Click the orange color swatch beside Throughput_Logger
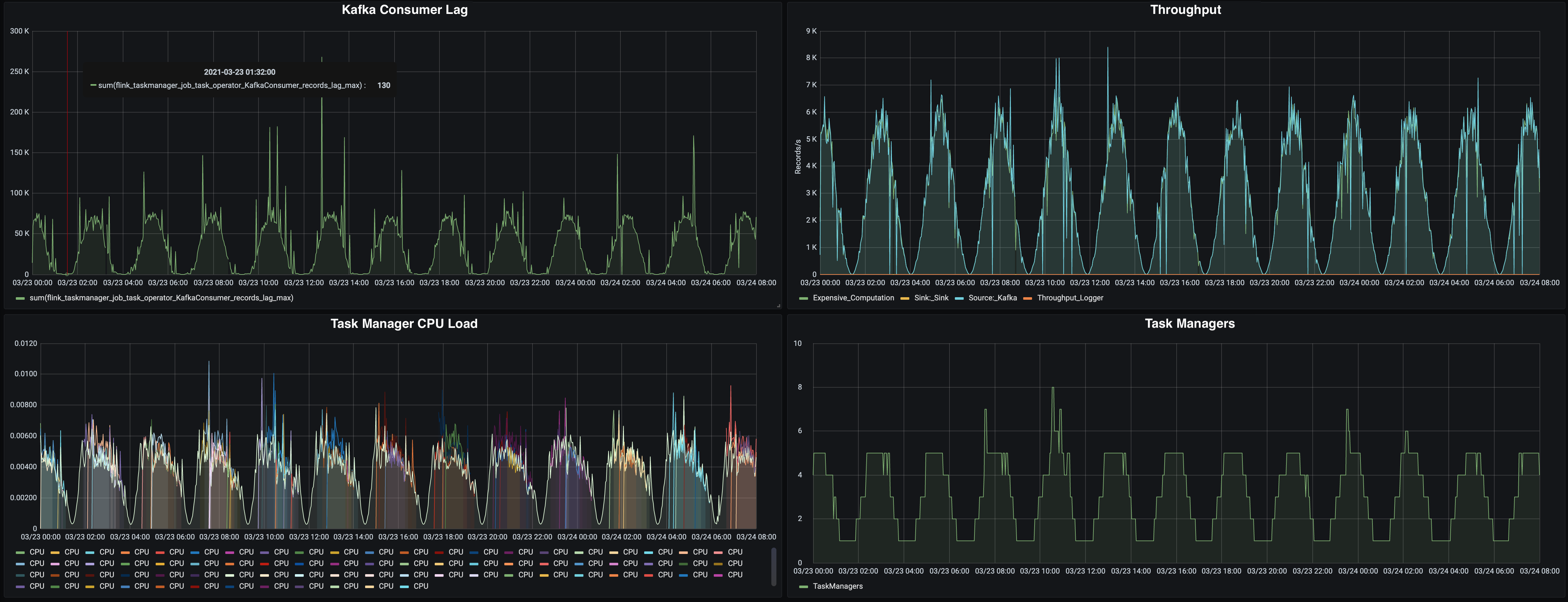 (1028, 298)
